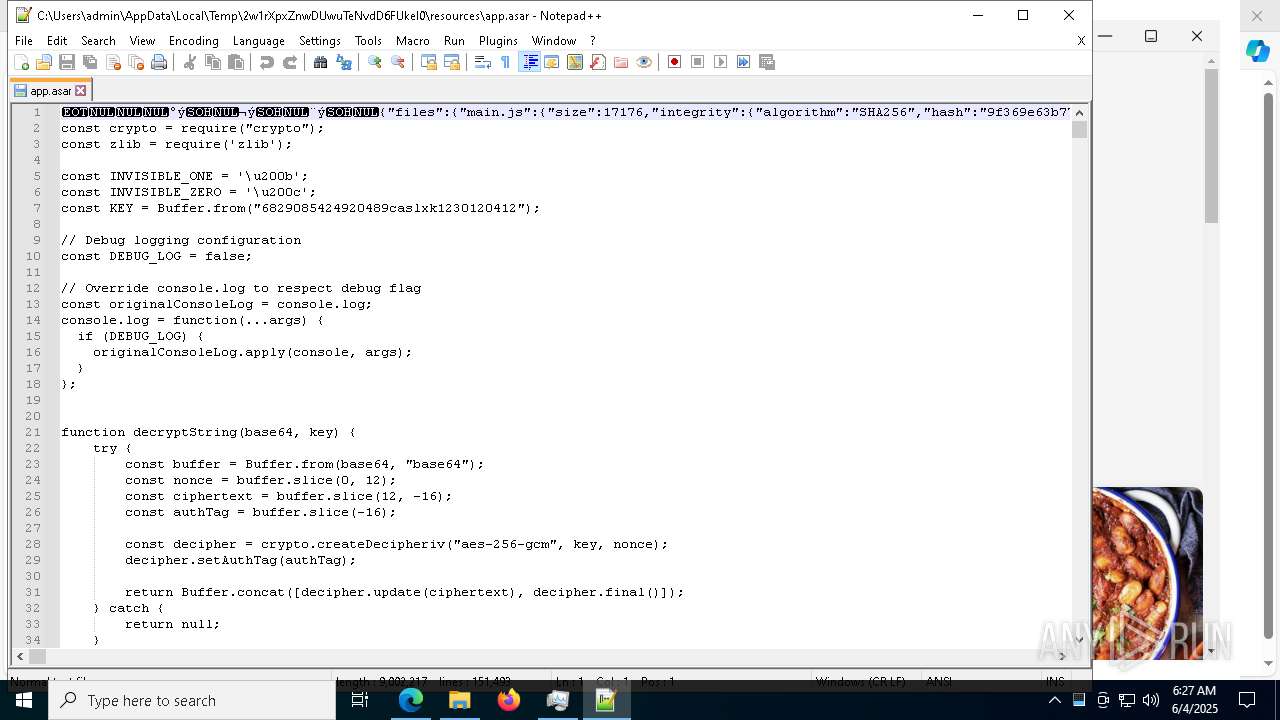Open the Folder as Workspace panel
Screen dimensions: 1280x720
pos(620,62)
